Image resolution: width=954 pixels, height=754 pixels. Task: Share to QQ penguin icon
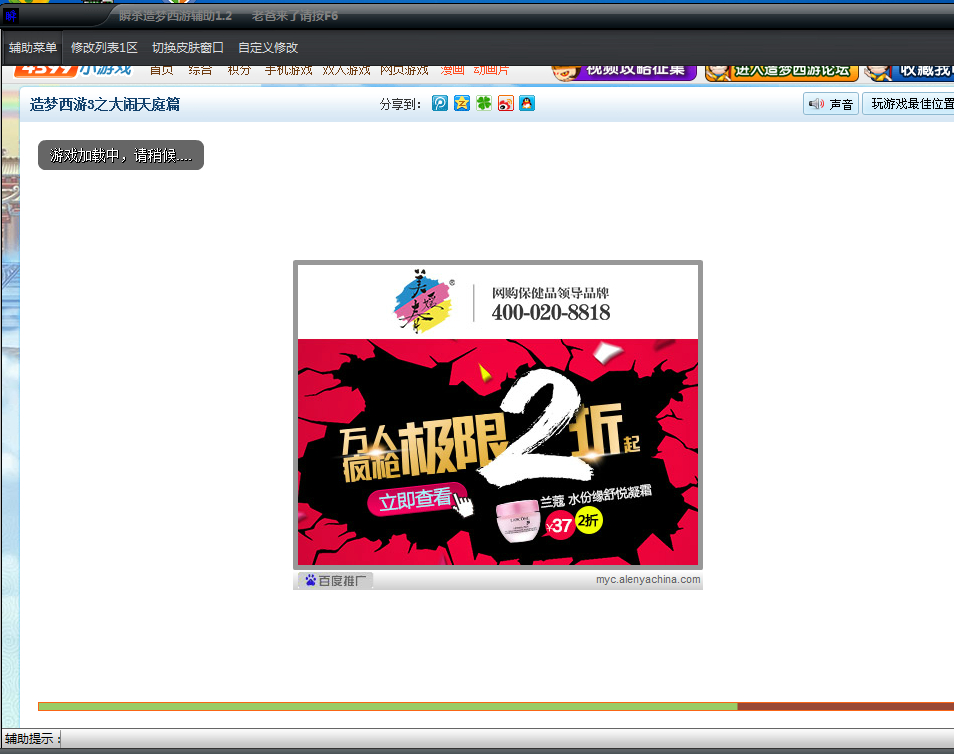(527, 103)
